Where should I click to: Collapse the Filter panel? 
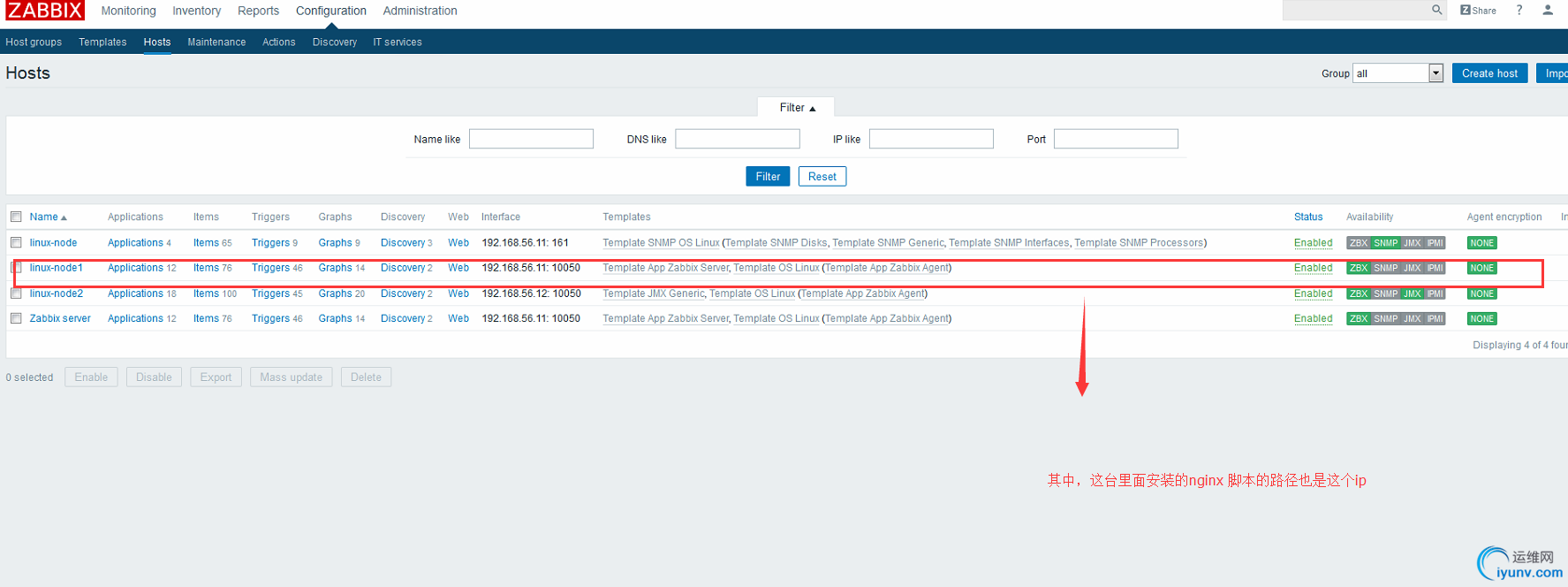pos(797,108)
